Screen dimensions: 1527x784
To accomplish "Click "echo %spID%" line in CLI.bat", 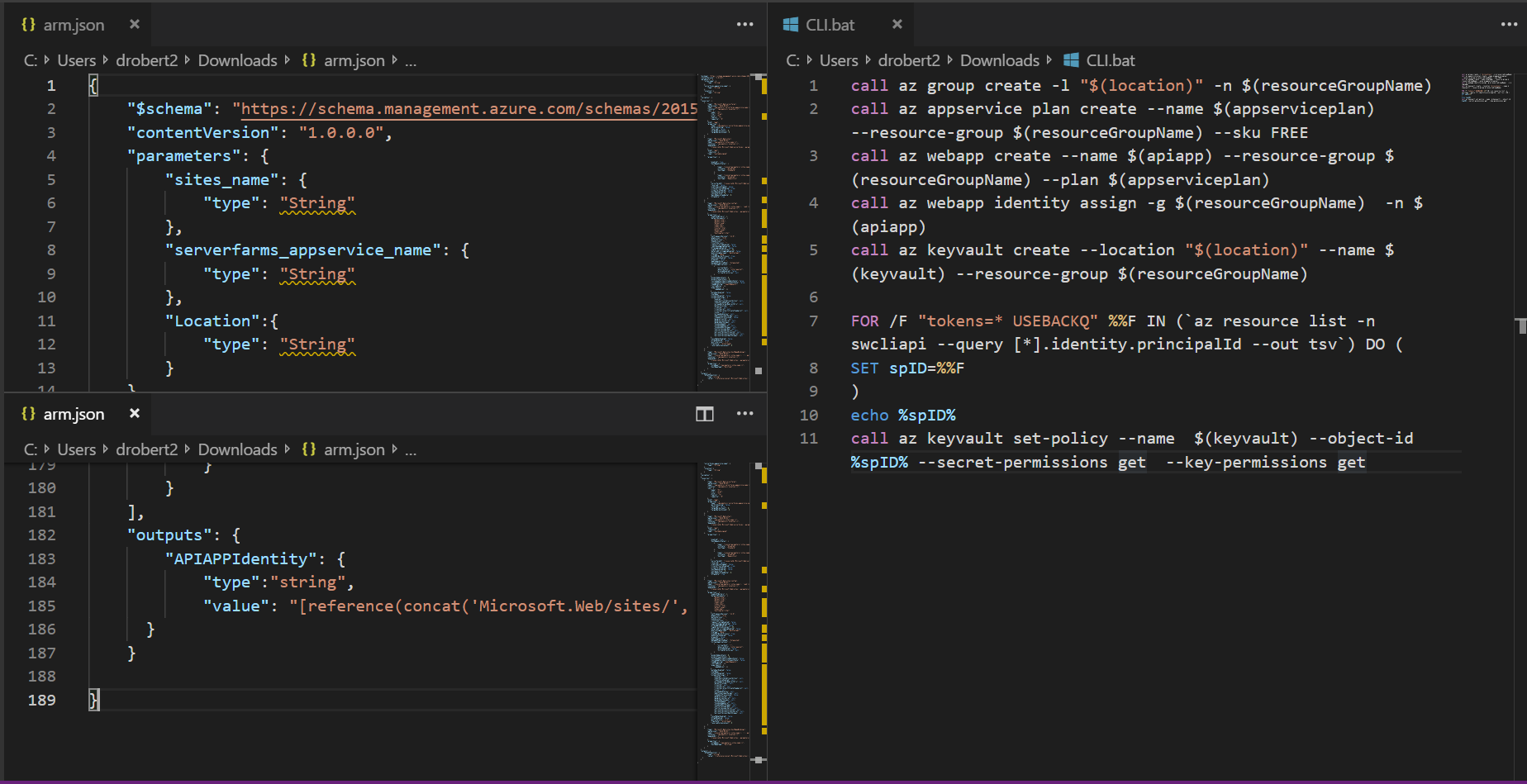I will [x=903, y=416].
